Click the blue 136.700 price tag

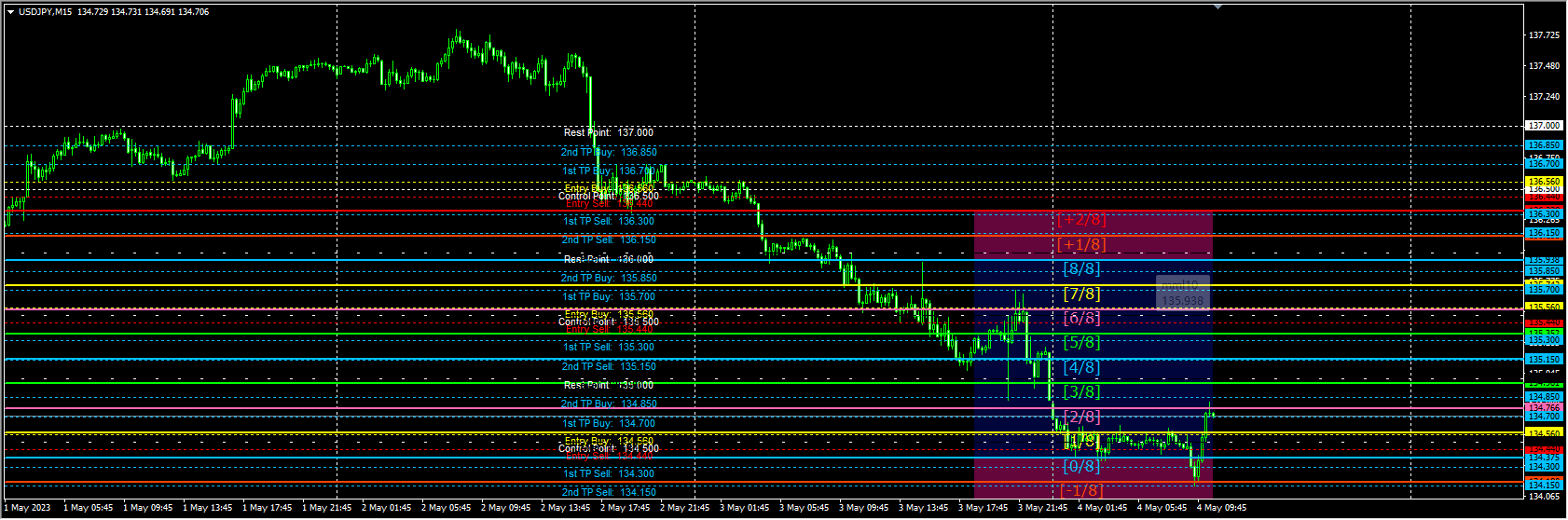click(x=1544, y=164)
